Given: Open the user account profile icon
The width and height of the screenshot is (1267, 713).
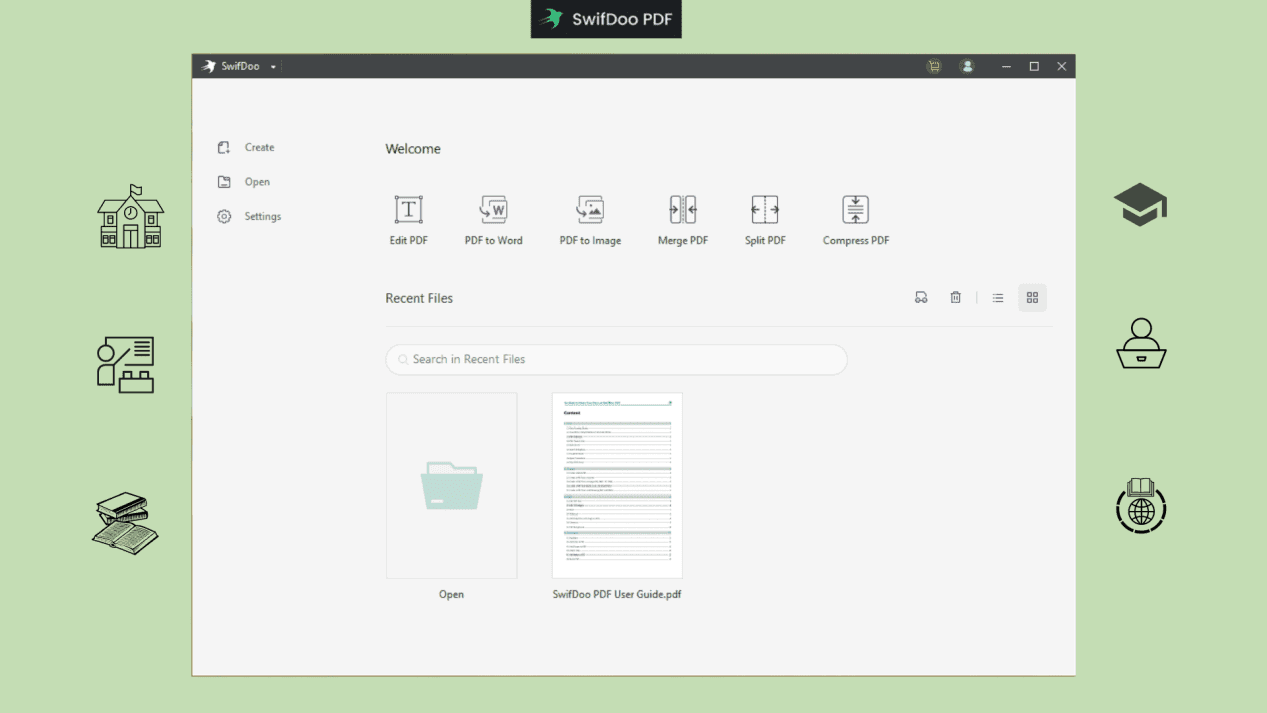Looking at the screenshot, I should tap(967, 66).
